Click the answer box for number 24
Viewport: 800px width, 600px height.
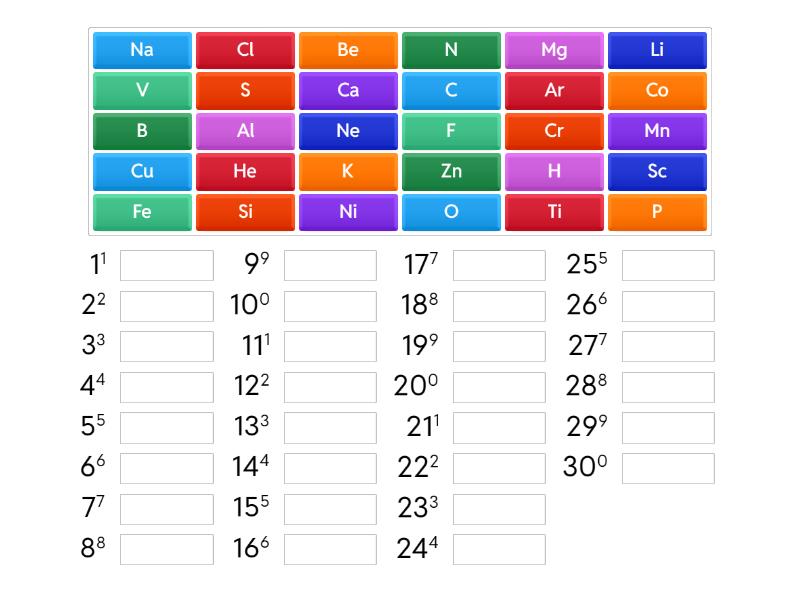[499, 549]
